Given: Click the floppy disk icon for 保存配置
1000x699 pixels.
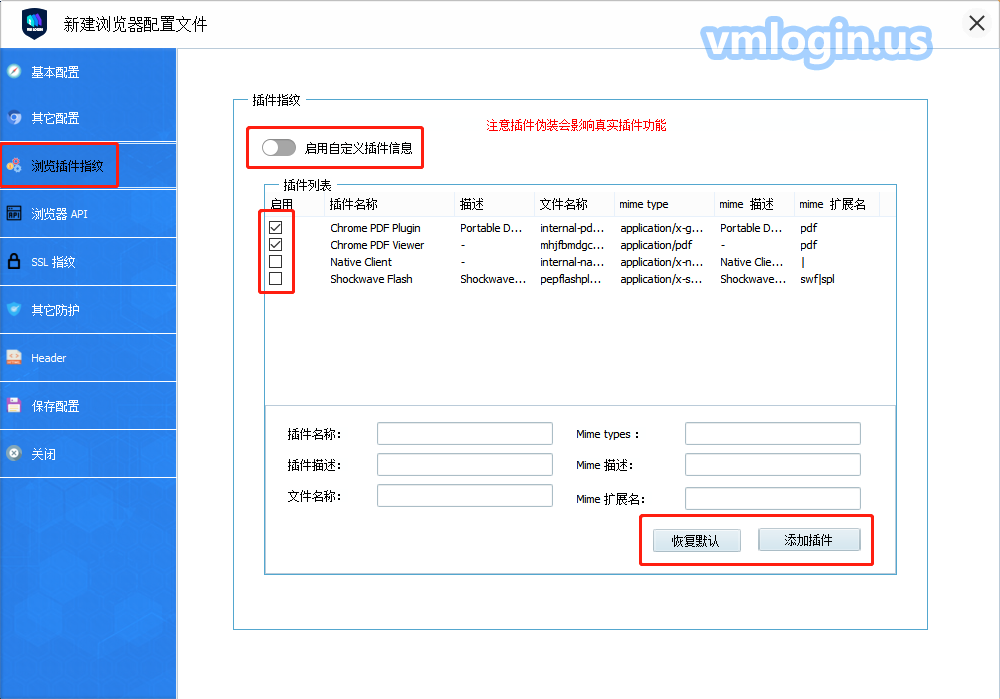Looking at the screenshot, I should pos(14,406).
